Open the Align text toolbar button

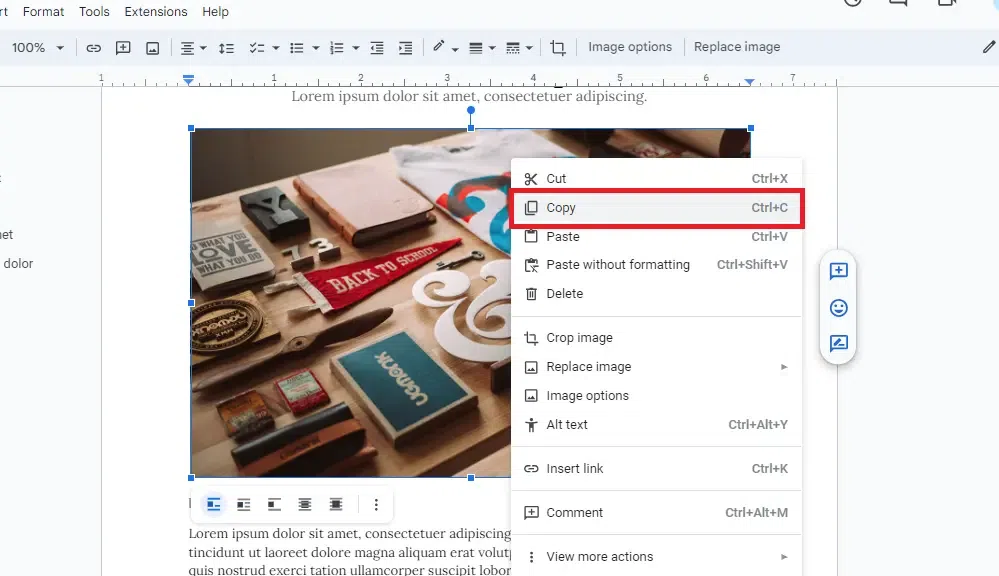pyautogui.click(x=187, y=48)
